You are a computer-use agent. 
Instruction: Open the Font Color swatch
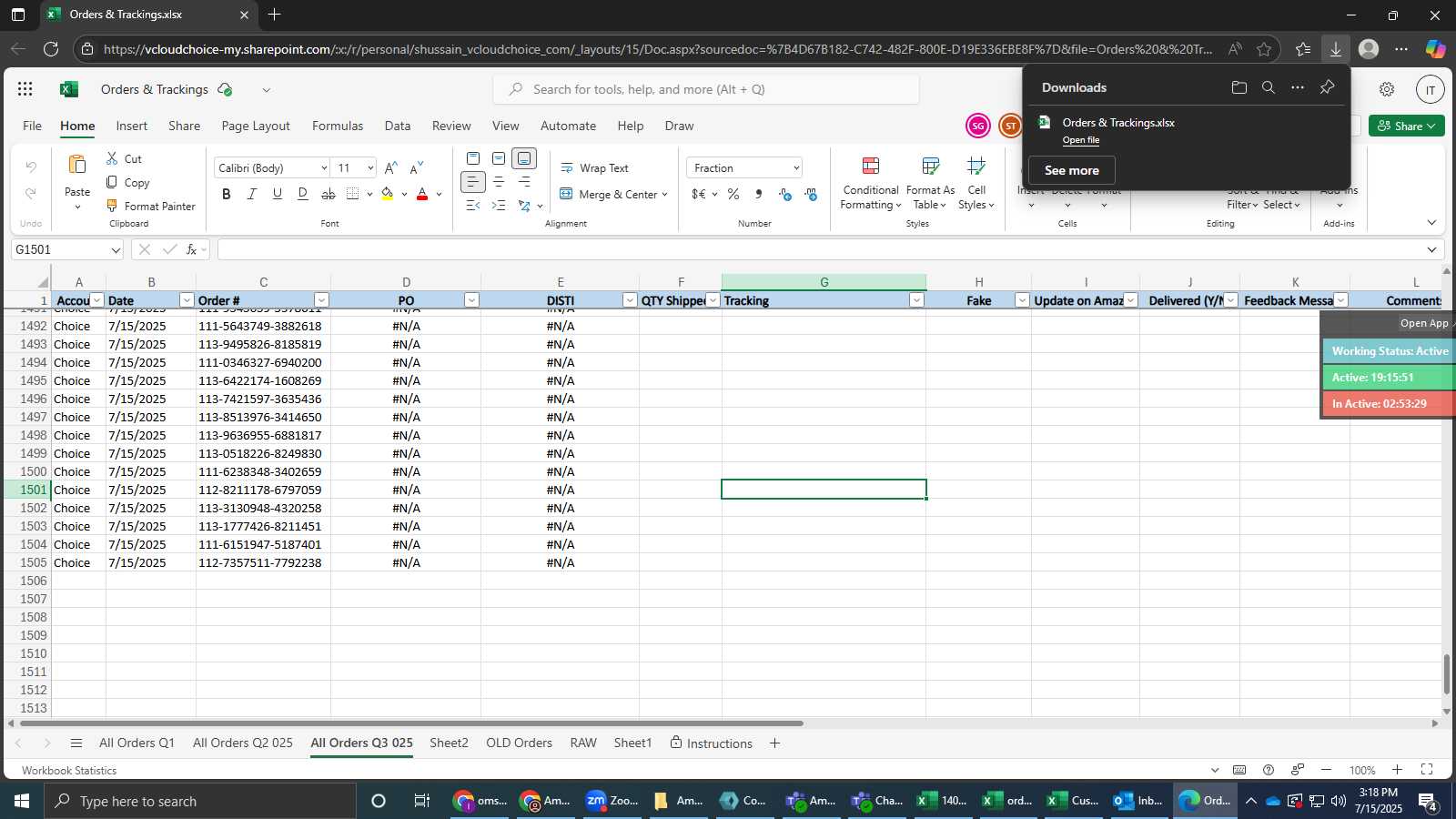pos(422,194)
